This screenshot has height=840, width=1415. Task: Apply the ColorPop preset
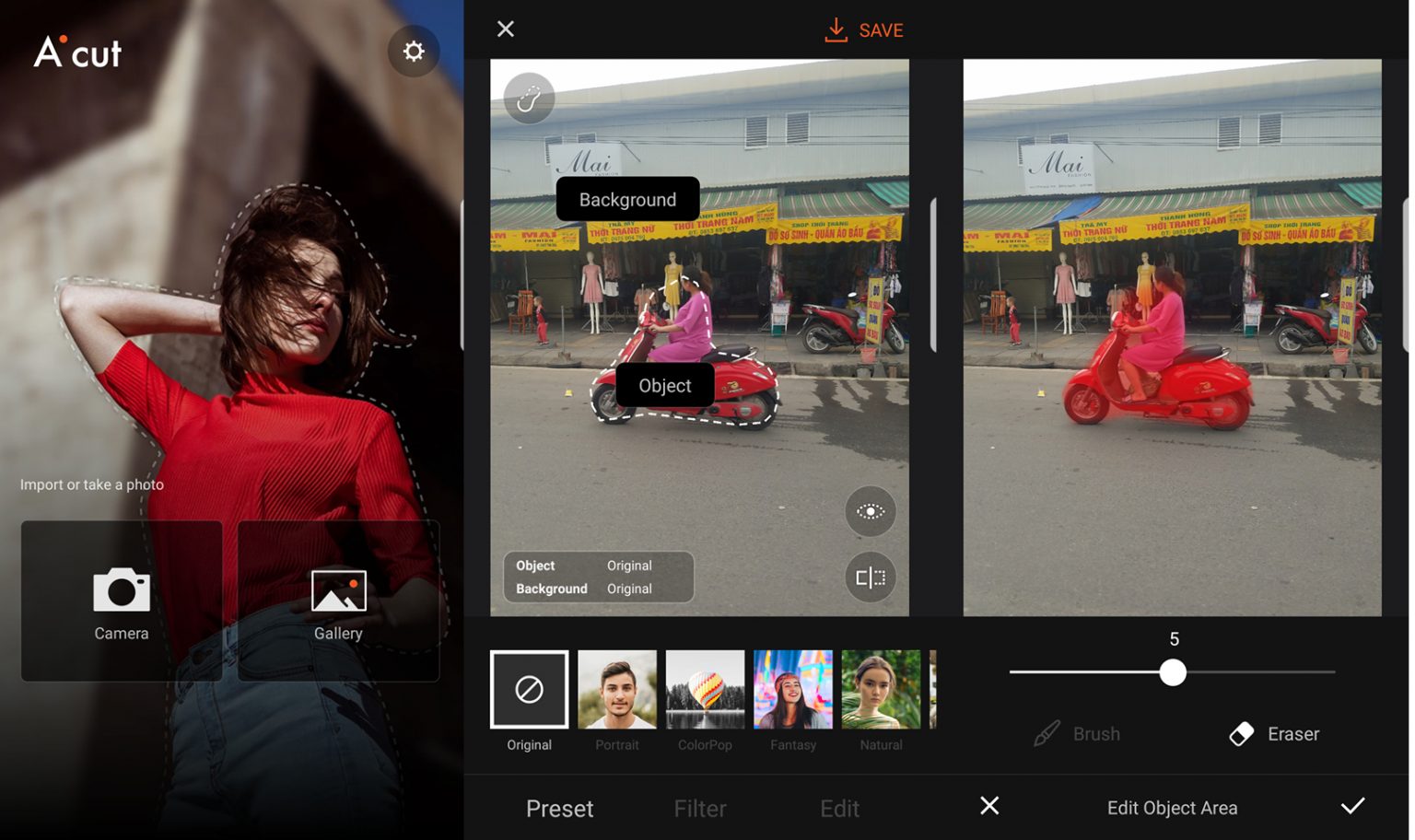point(705,690)
